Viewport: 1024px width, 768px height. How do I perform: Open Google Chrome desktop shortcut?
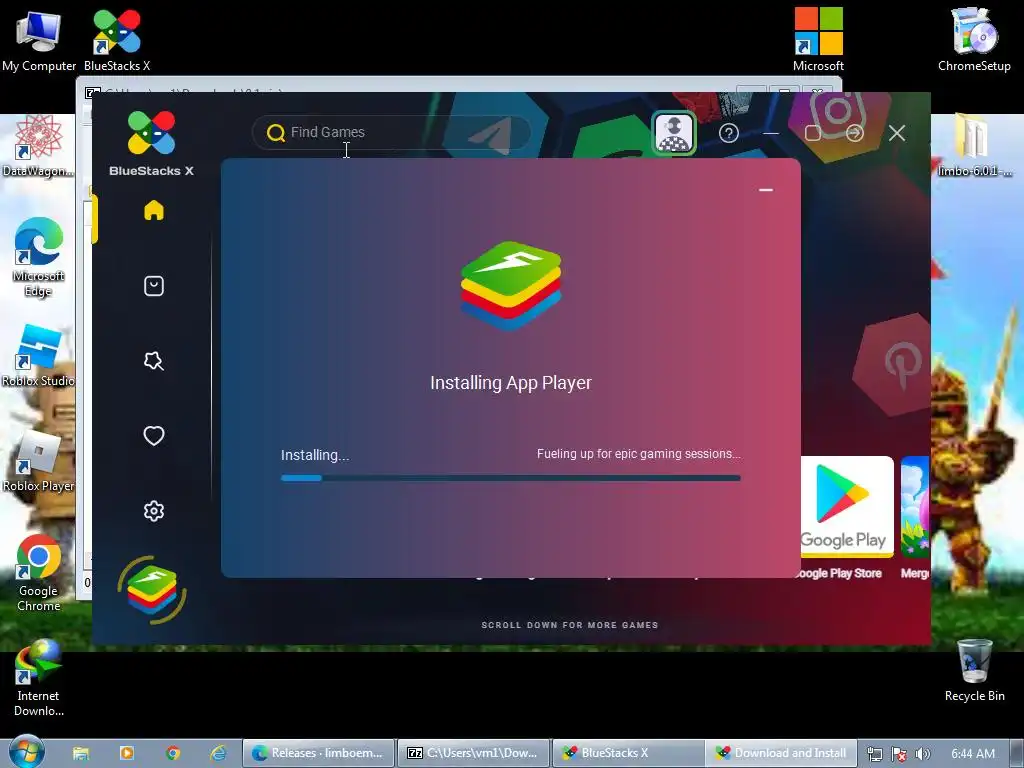click(x=39, y=573)
